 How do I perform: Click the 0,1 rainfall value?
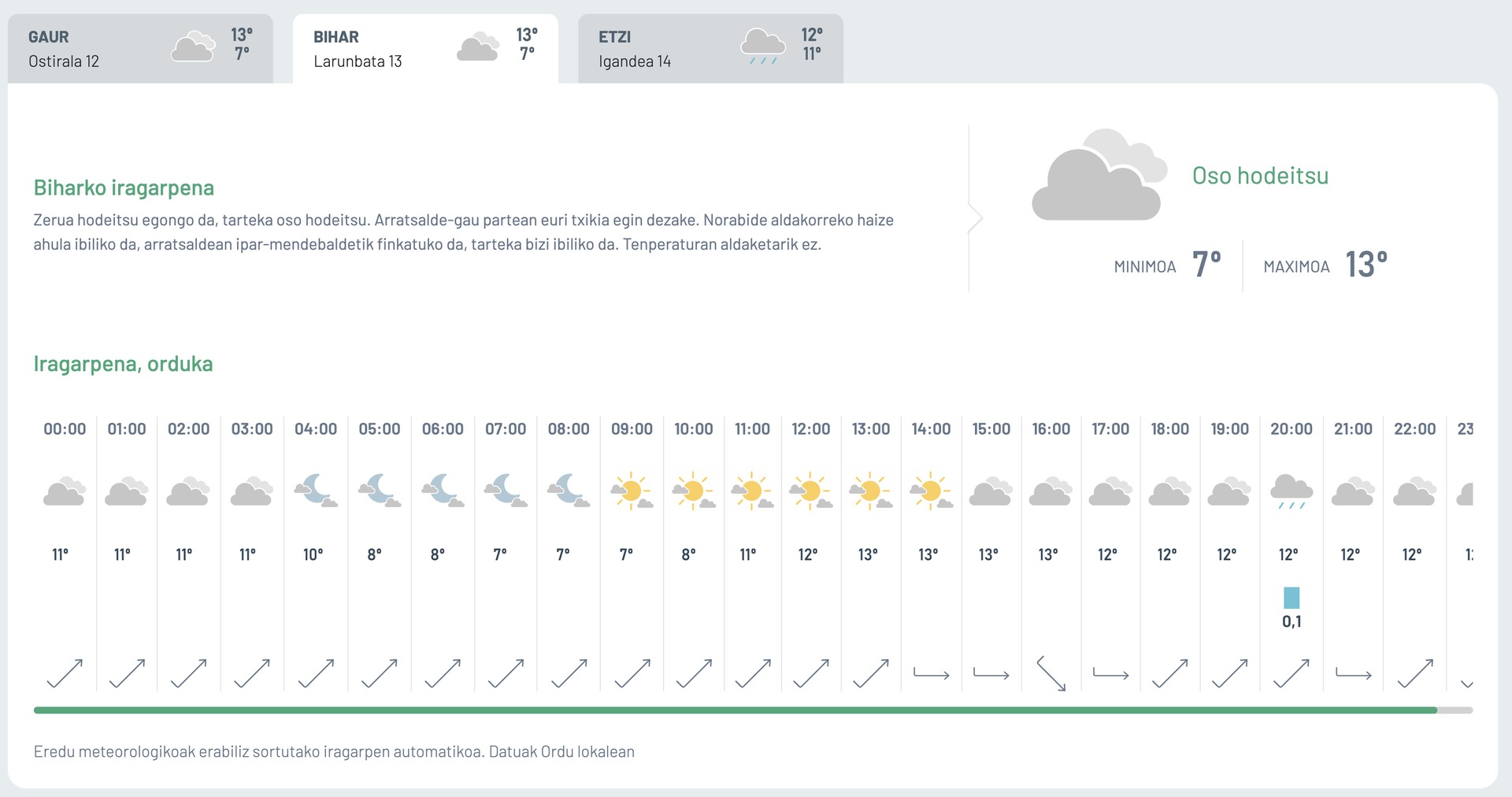point(1291,621)
